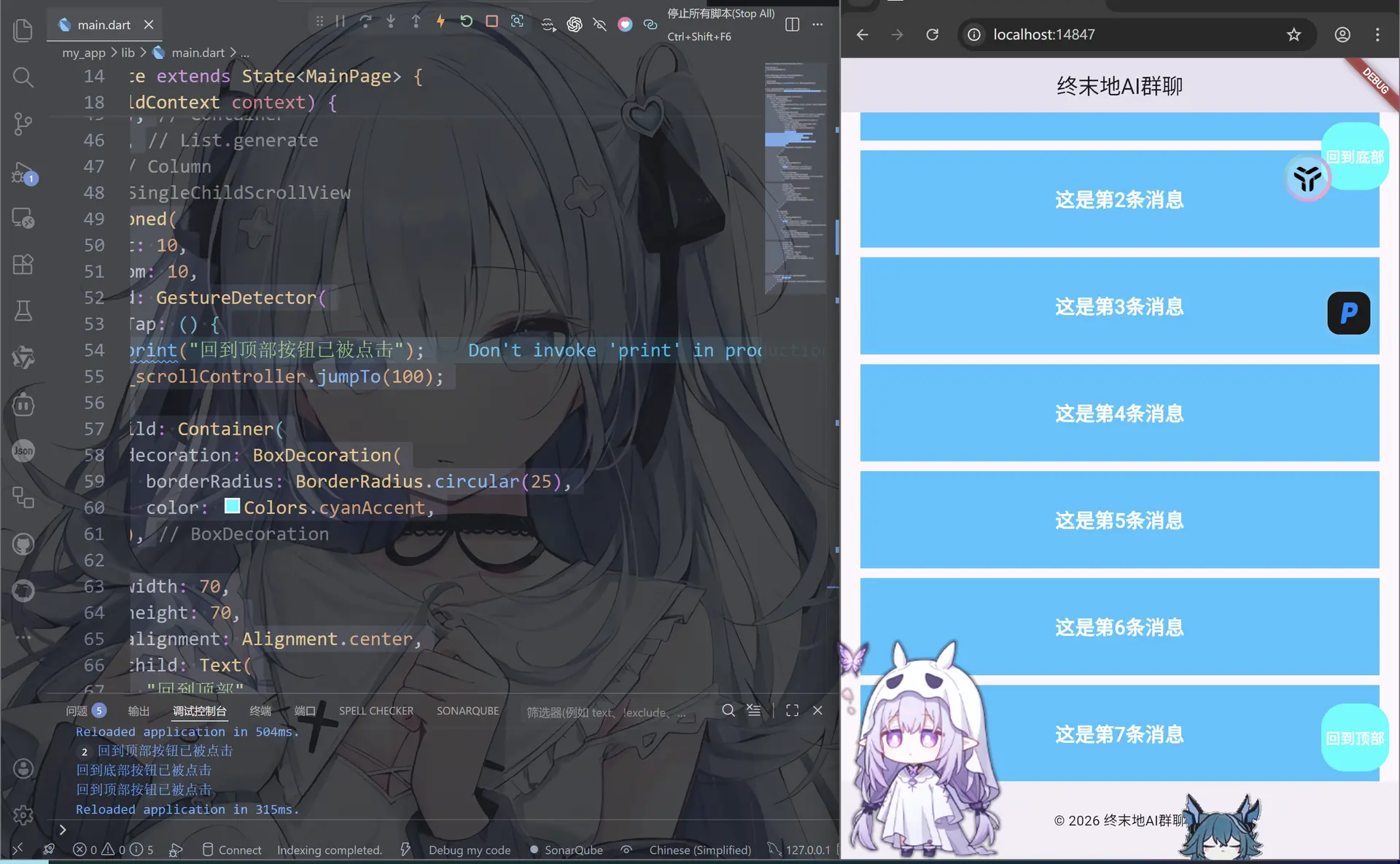Viewport: 1400px width, 864px height.
Task: Open the browser profile icon
Action: pyautogui.click(x=1342, y=34)
